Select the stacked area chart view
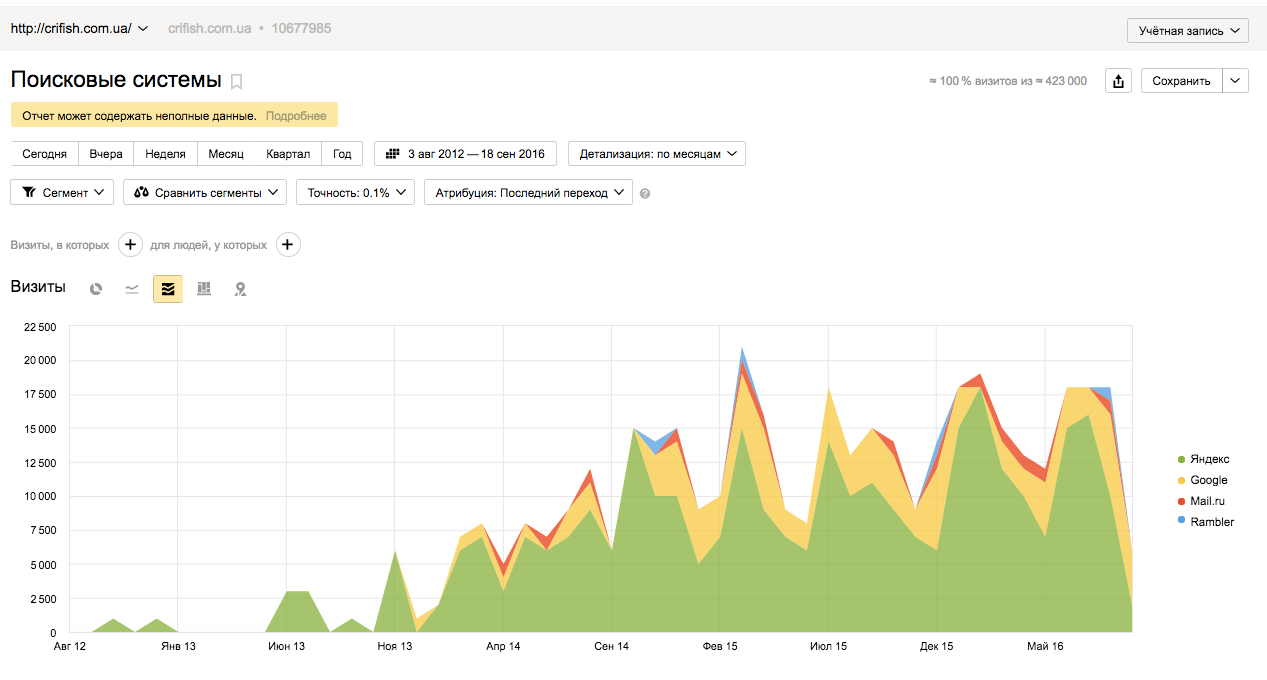Image resolution: width=1267 pixels, height=680 pixels. pos(168,289)
